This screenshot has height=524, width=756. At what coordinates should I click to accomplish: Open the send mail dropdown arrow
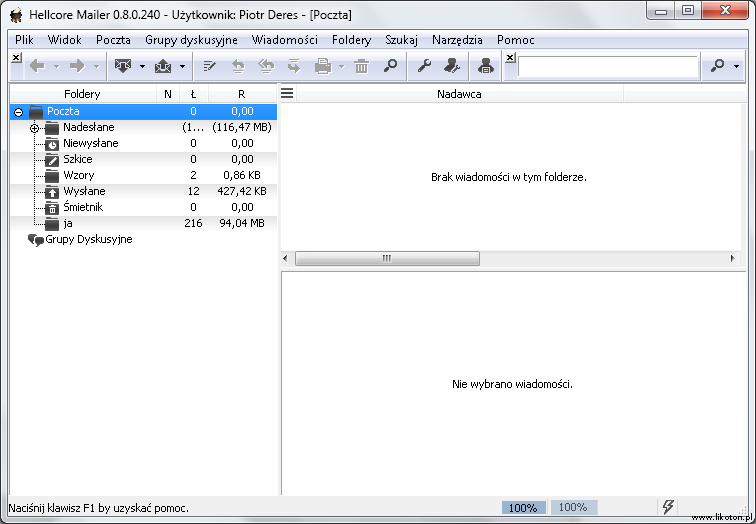point(182,67)
